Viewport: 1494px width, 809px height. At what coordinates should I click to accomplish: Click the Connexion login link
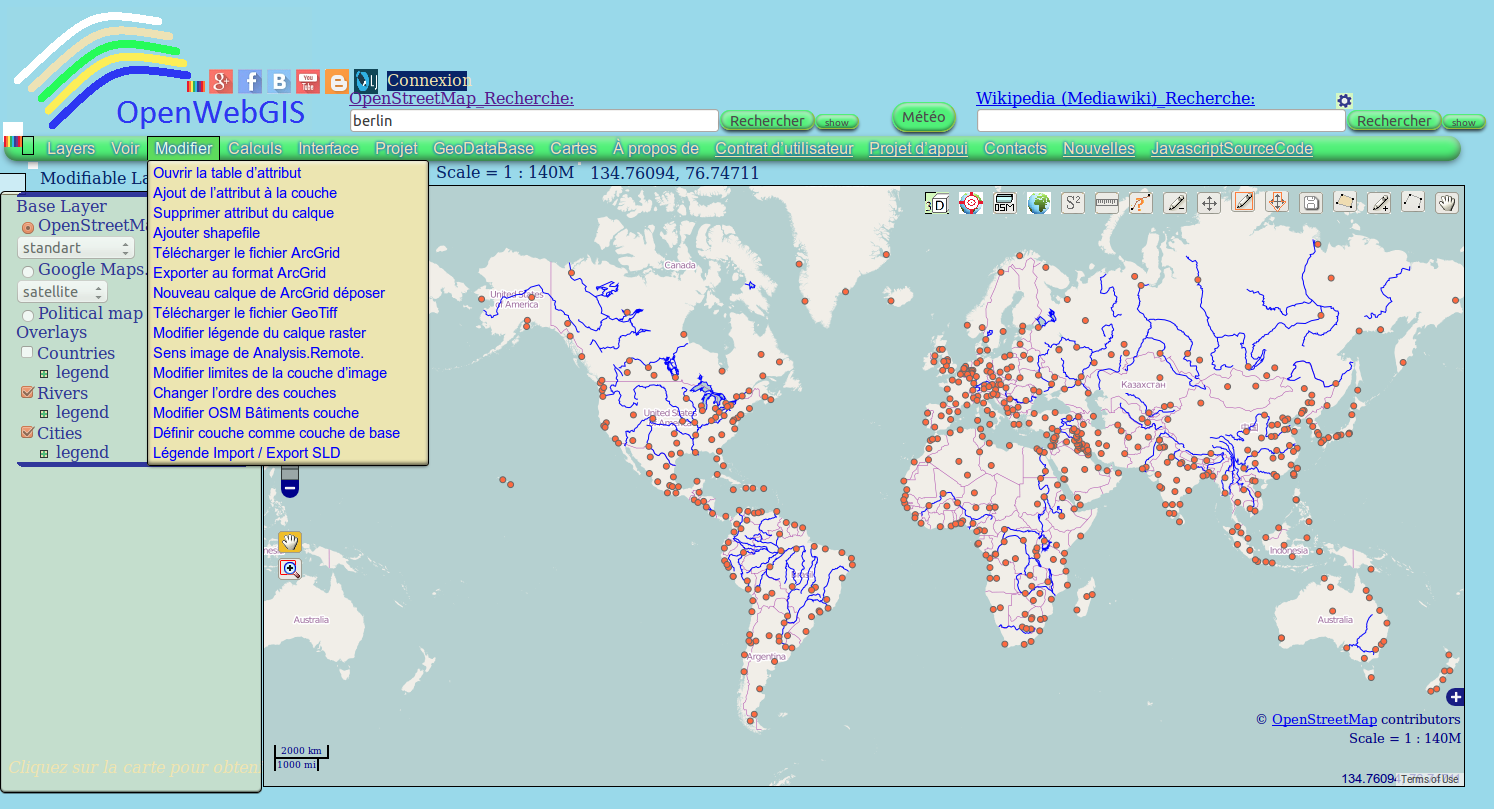tap(427, 80)
